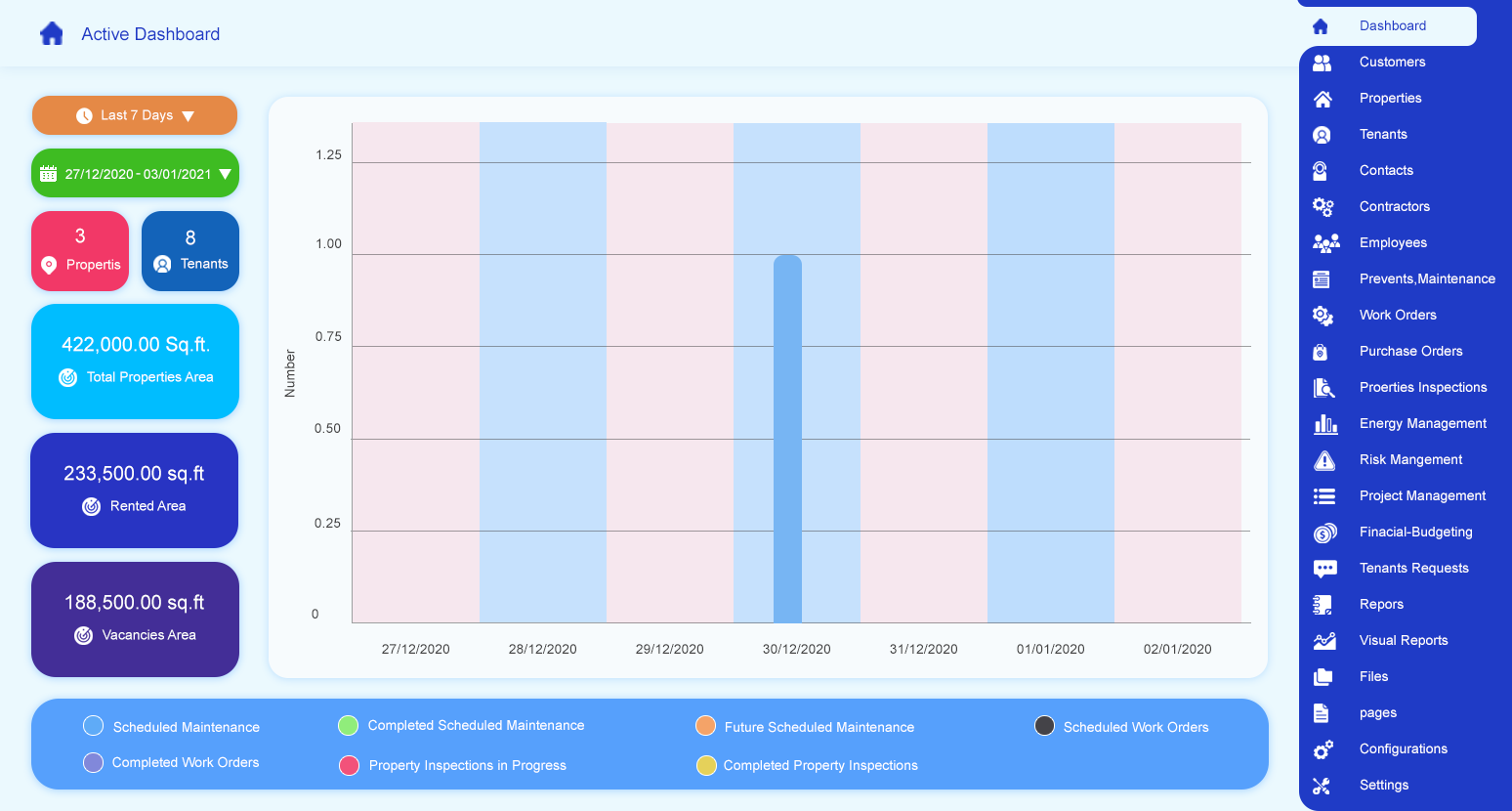
Task: Click the arrow on Last 7 Days
Action: pyautogui.click(x=189, y=116)
